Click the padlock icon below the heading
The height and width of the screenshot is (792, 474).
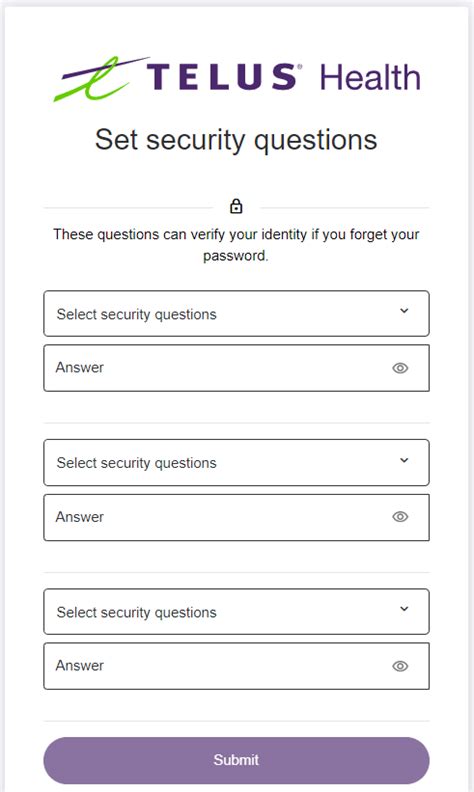click(x=236, y=206)
